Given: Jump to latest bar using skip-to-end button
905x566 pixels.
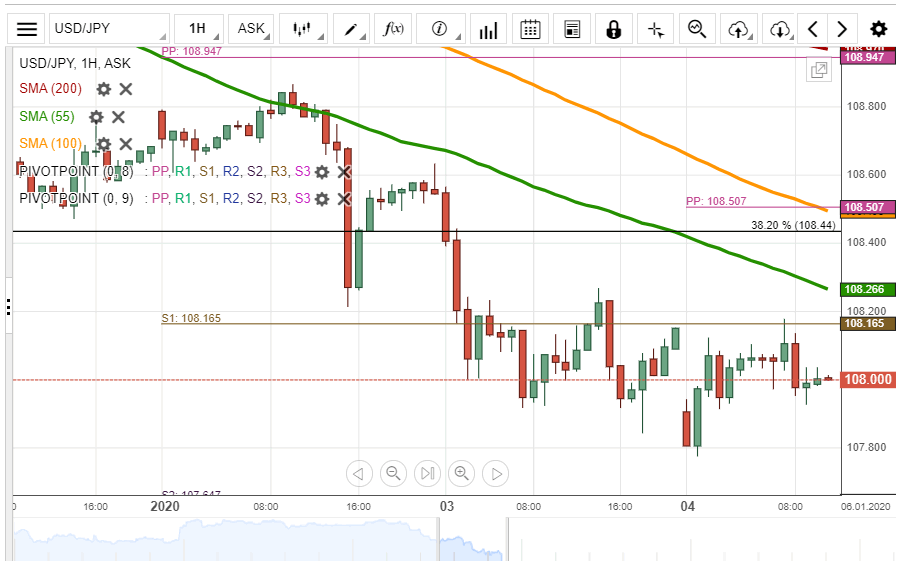Looking at the screenshot, I should 427,473.
